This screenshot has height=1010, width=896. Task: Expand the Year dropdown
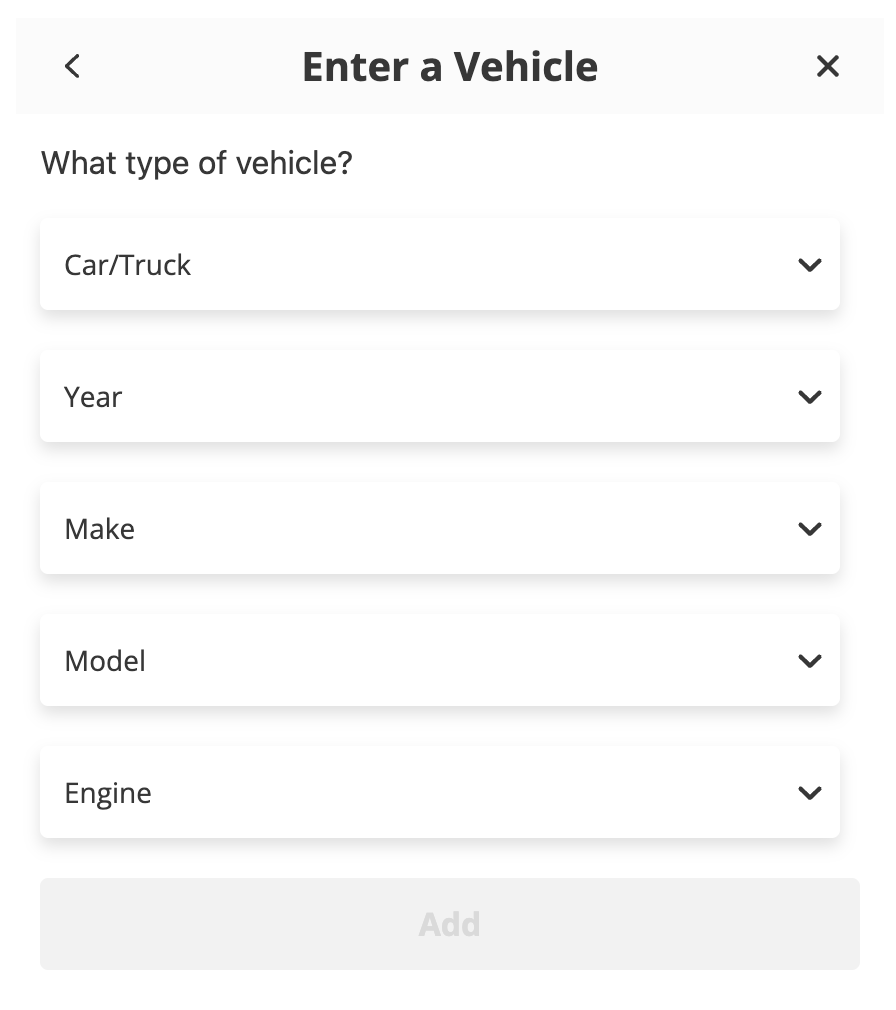coord(440,397)
